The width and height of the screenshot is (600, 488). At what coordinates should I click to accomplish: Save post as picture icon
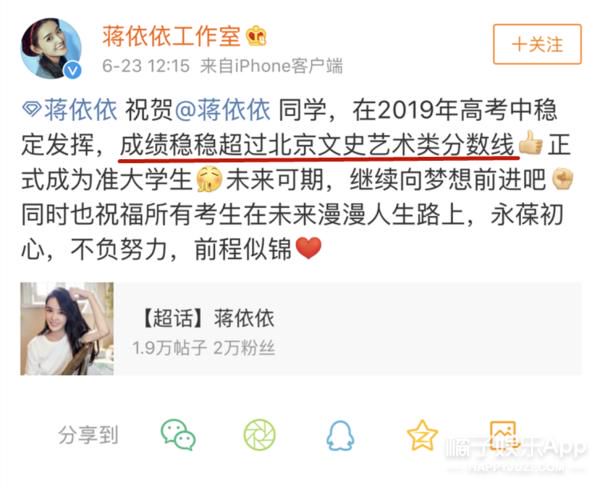(x=504, y=435)
